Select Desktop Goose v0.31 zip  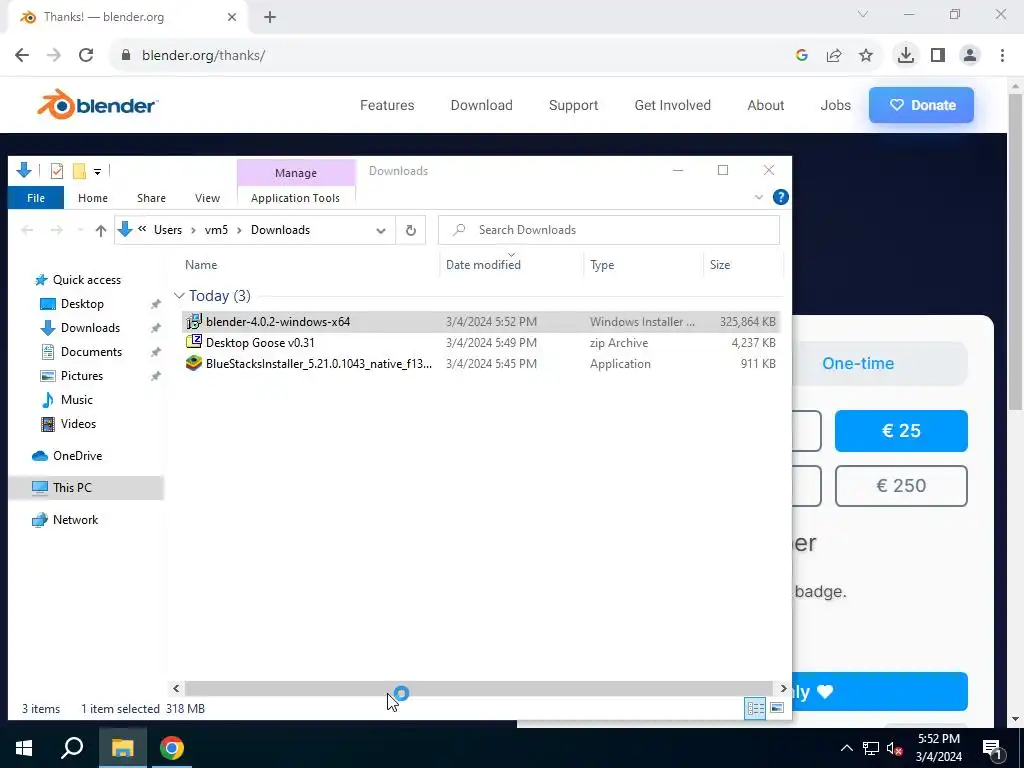(x=480, y=343)
